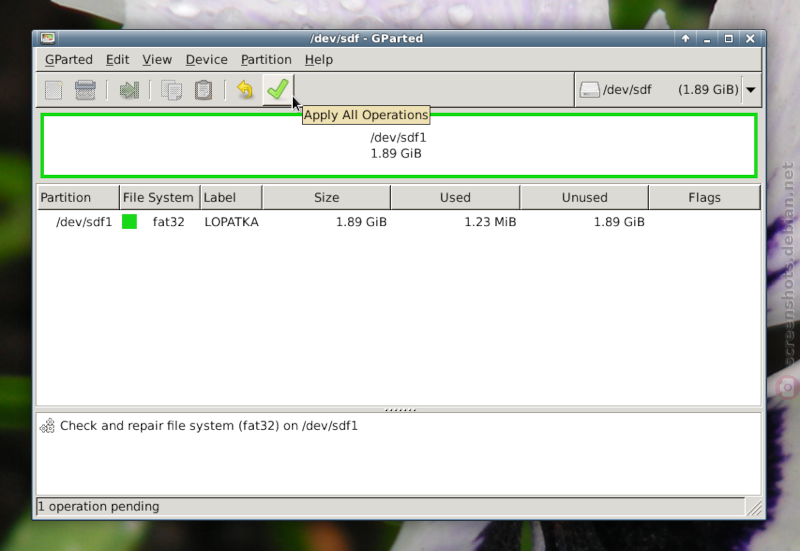800x551 pixels.
Task: Click the disk drive icon beside /dev/sdf
Action: point(589,90)
